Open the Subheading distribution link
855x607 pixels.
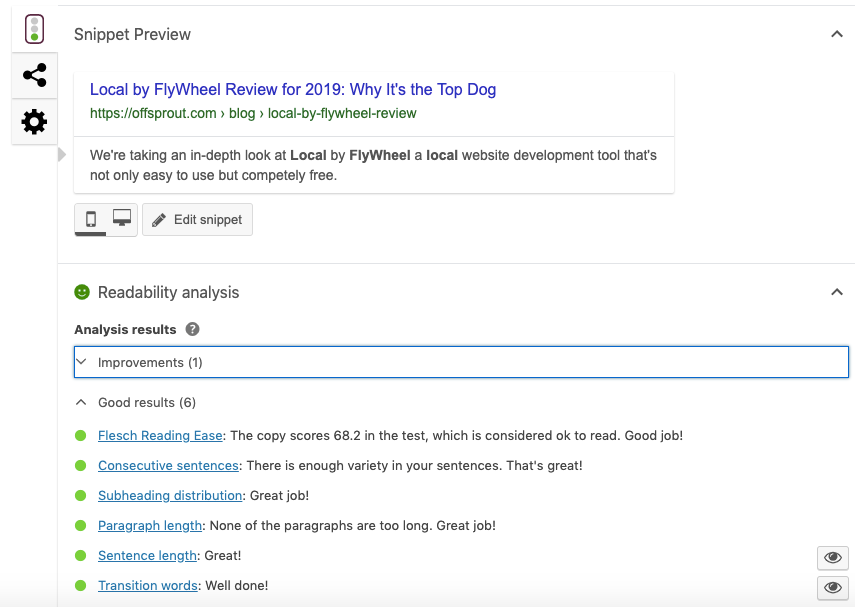170,496
